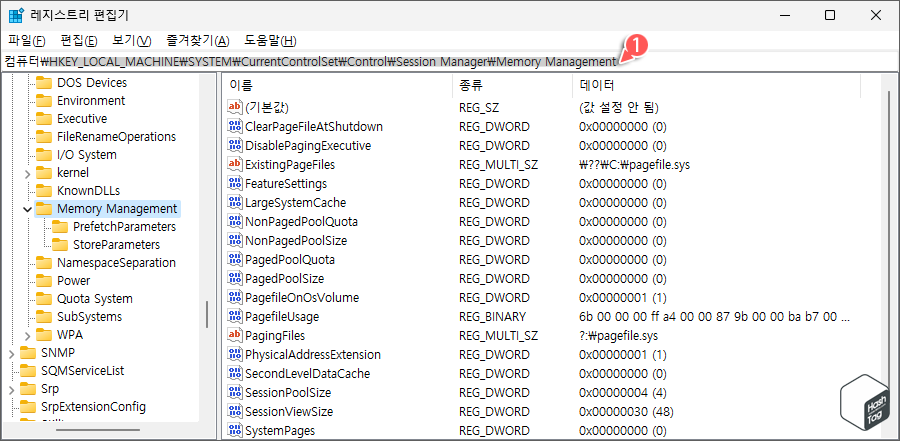This screenshot has width=900, height=441.
Task: Select the FeatureSettings DWORD icon
Action: pyautogui.click(x=235, y=183)
